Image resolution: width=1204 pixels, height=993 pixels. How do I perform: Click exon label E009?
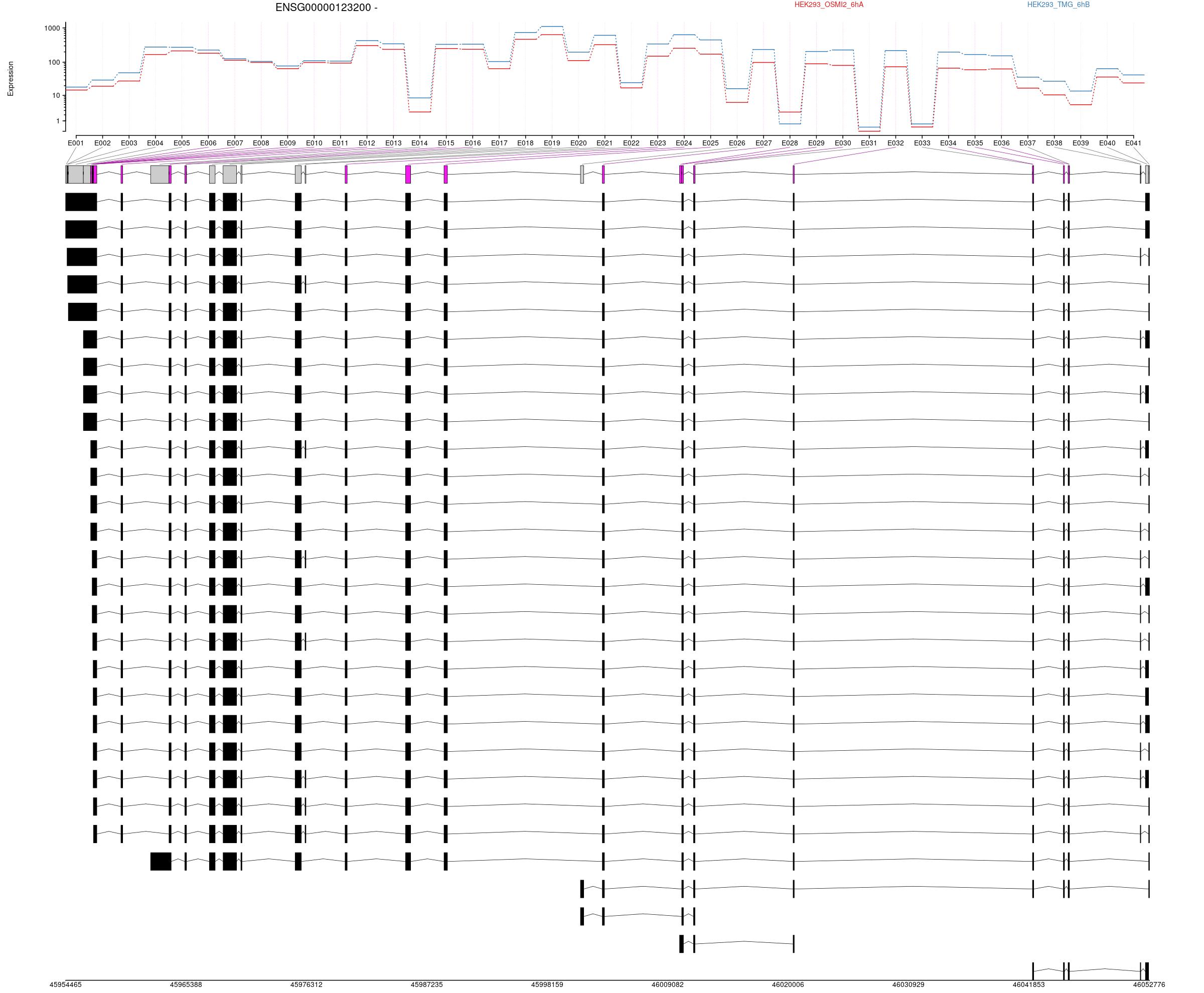coord(287,143)
